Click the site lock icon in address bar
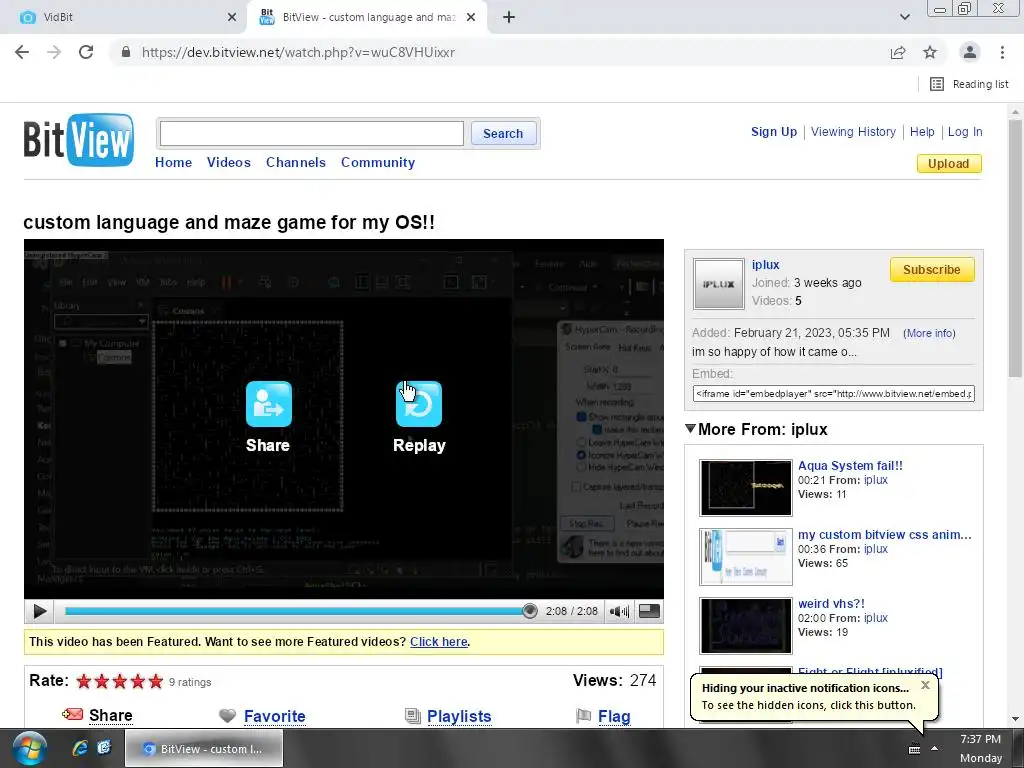1024x768 pixels. pos(126,52)
